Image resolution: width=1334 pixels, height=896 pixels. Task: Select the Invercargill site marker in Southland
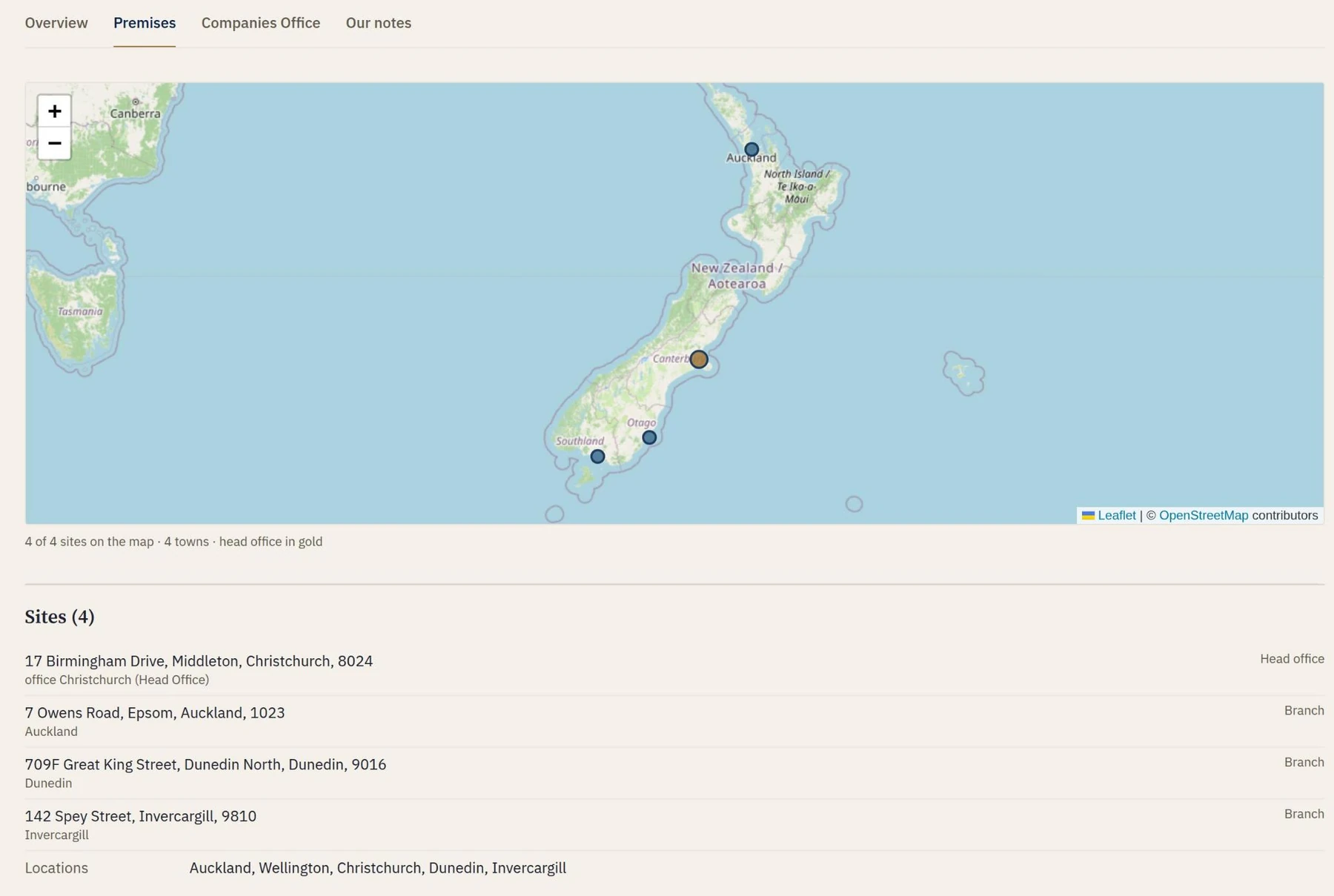[x=597, y=457]
